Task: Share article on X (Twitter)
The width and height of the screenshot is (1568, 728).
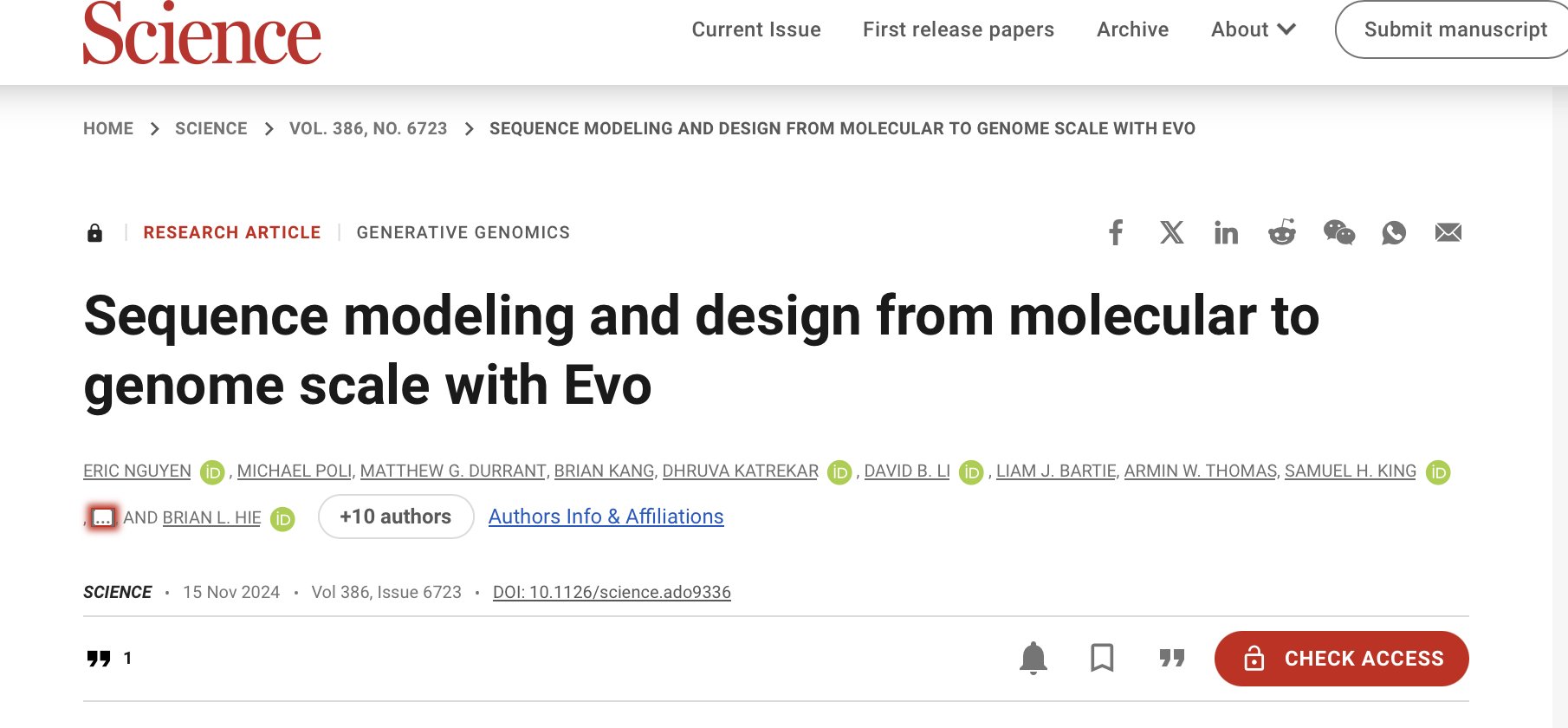Action: (1171, 232)
